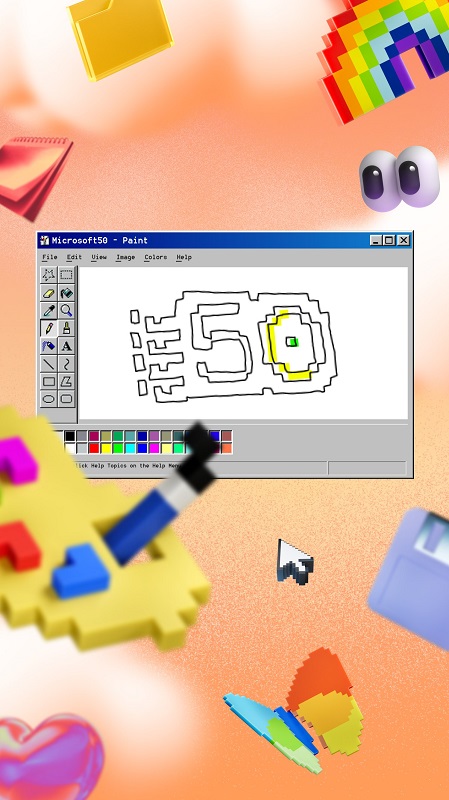Click the green pixel in canvas drawing
The width and height of the screenshot is (449, 800).
pos(292,342)
